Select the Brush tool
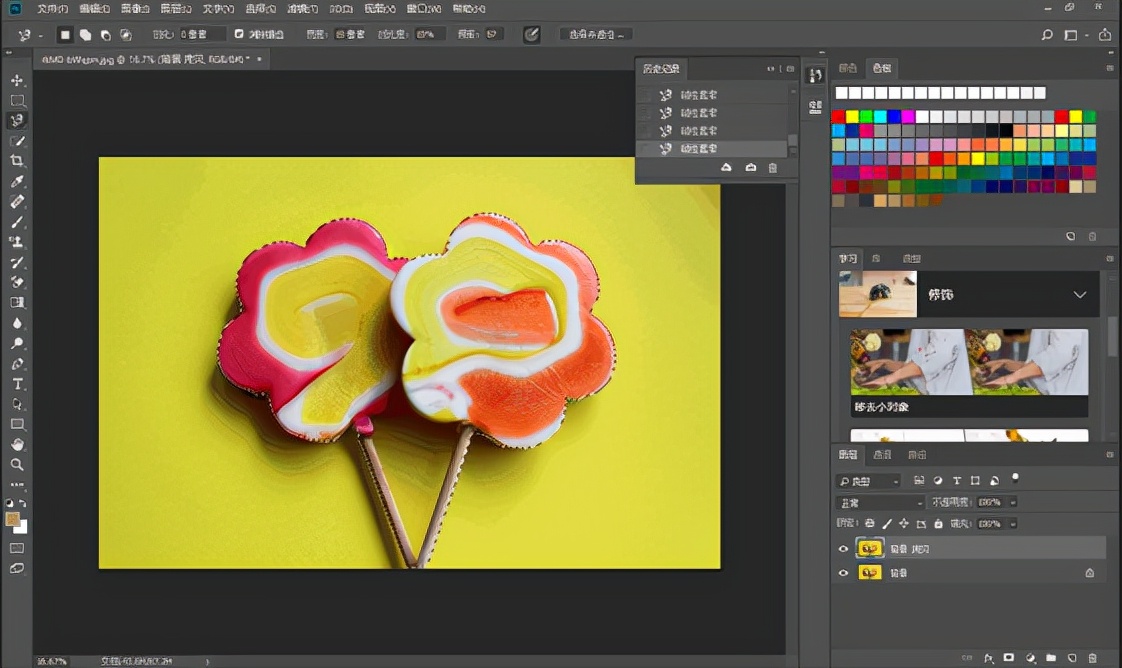 17,222
